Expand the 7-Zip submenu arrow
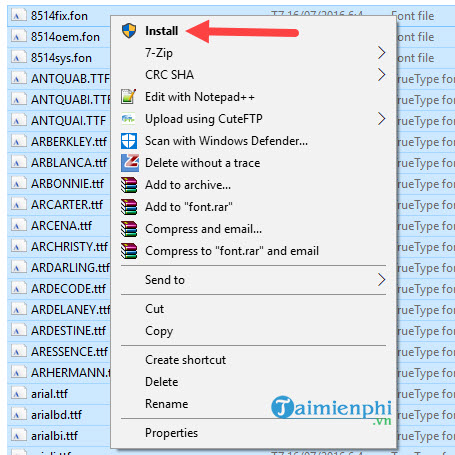 382,53
